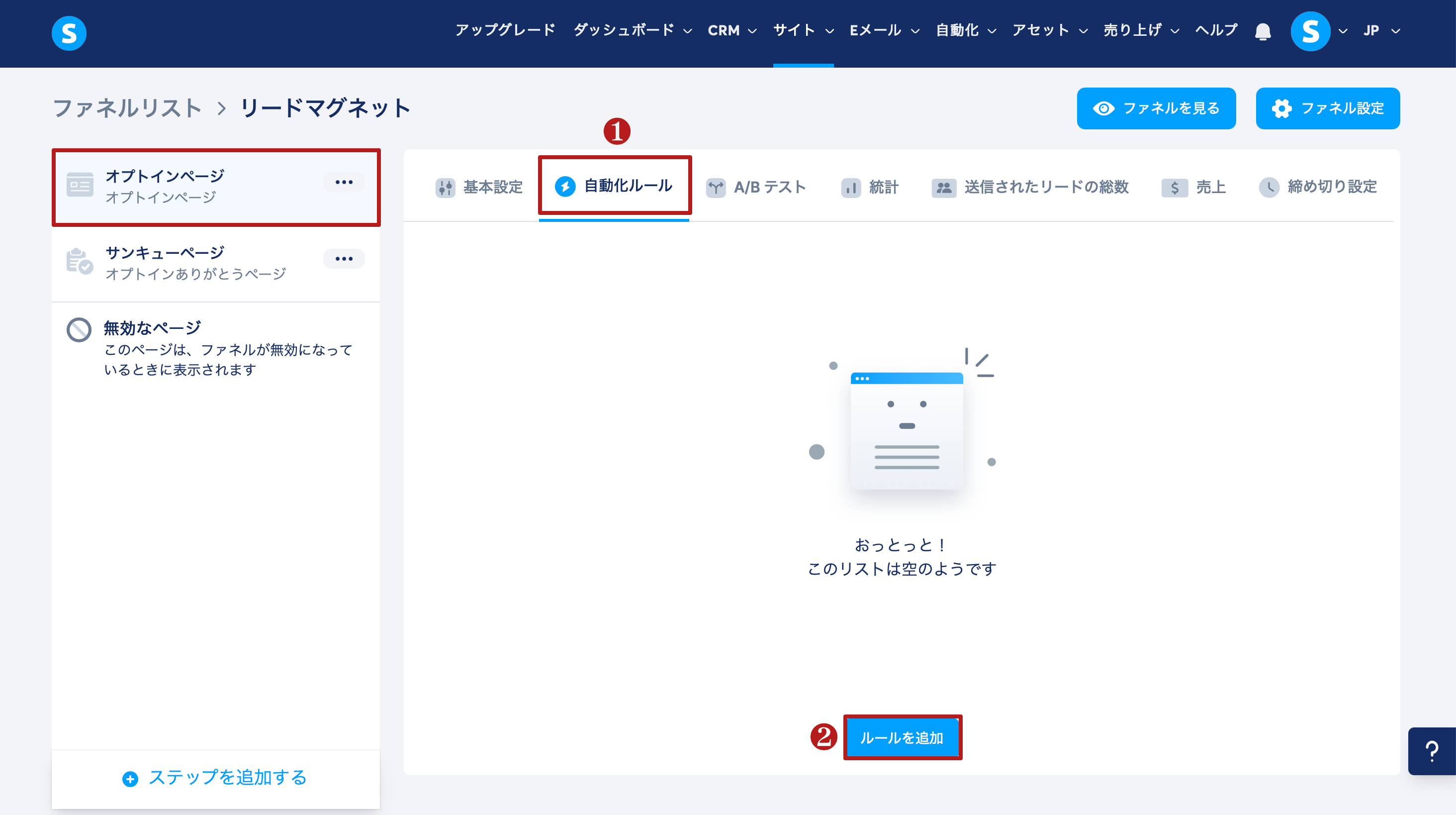
Task: Go back to ファネルリスト breadcrumb
Action: (x=127, y=108)
